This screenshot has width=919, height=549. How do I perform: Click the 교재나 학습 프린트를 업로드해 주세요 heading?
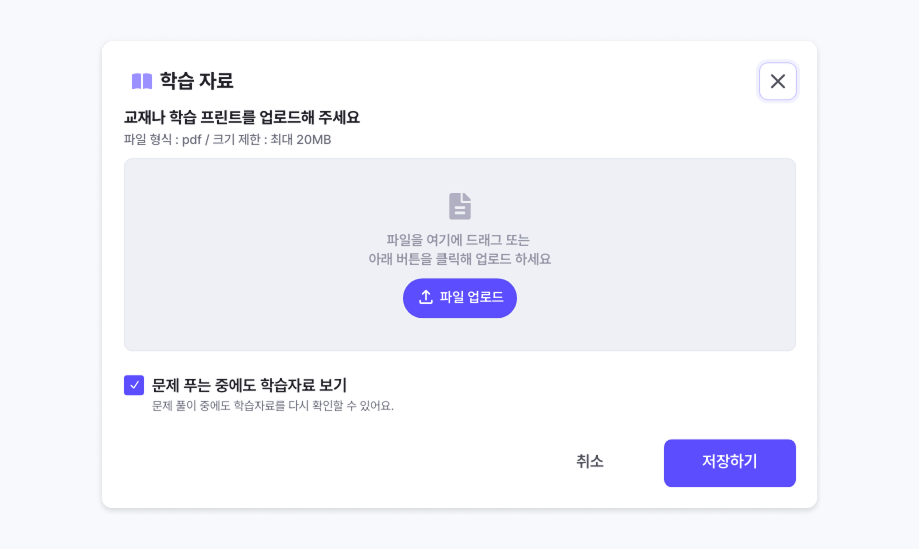pyautogui.click(x=242, y=117)
